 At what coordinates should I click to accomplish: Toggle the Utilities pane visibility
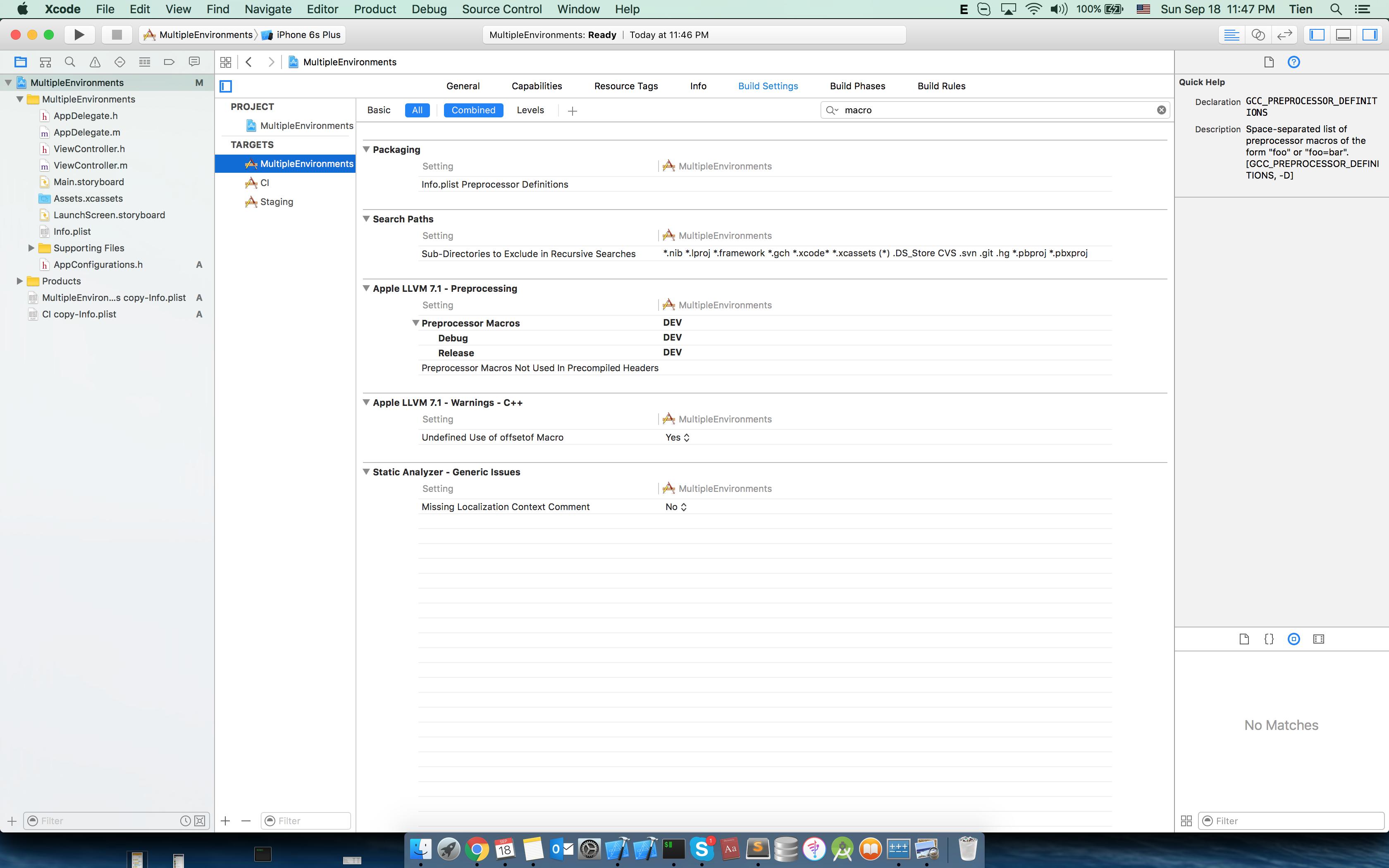tap(1370, 34)
